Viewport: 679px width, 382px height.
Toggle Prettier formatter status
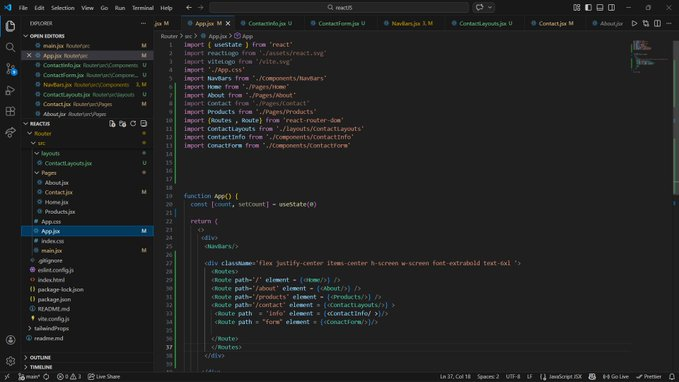649,377
